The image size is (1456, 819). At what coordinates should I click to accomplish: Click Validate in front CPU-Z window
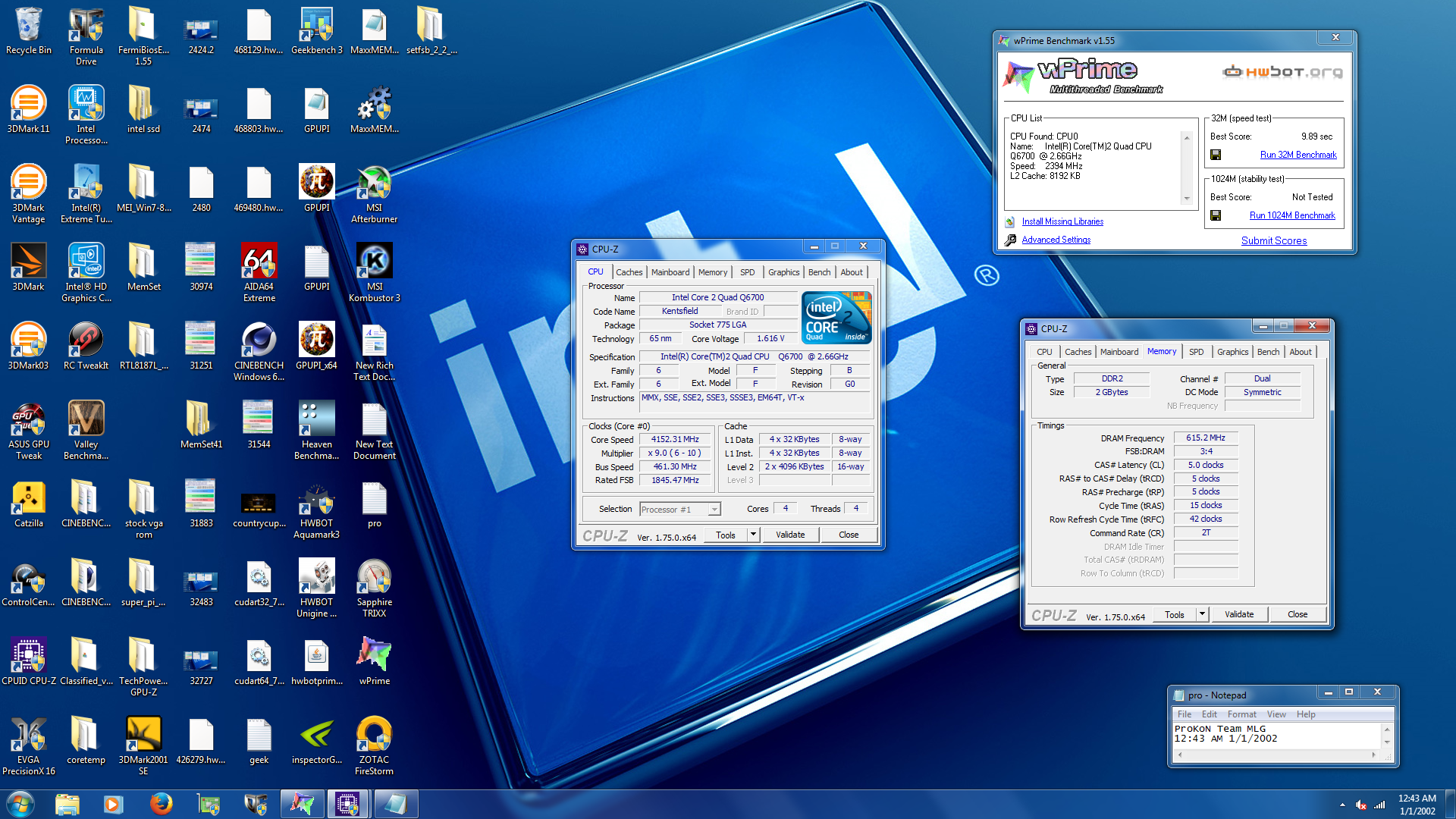[790, 535]
